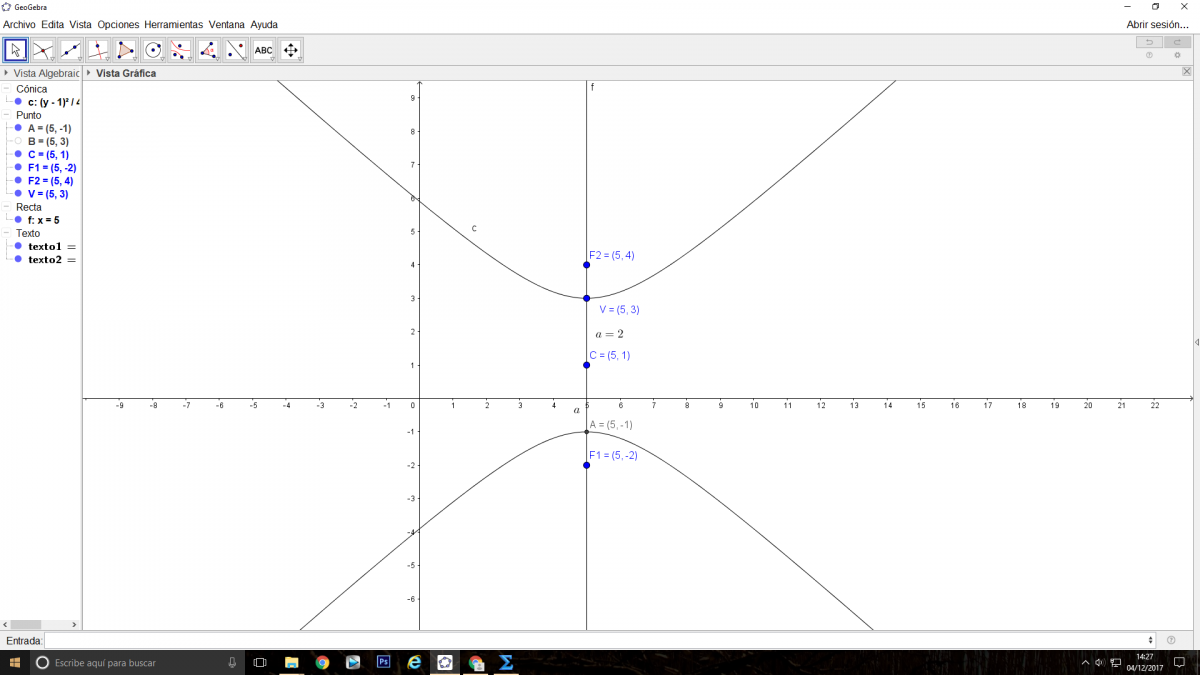Expand the Vista Gráfica style bar arrow
This screenshot has height=675, width=1200.
pyautogui.click(x=89, y=73)
